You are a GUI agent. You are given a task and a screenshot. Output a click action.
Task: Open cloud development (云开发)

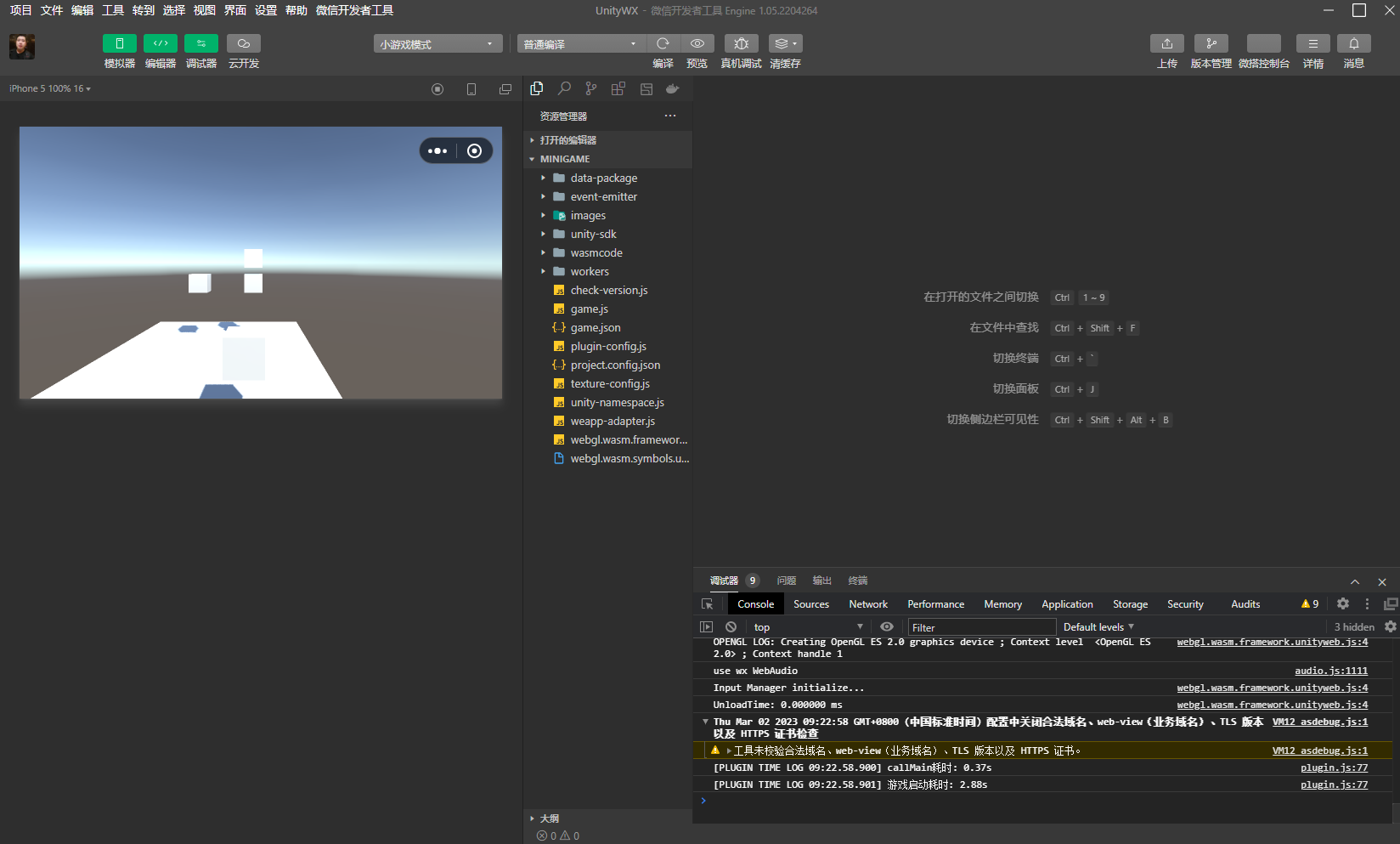point(244,43)
